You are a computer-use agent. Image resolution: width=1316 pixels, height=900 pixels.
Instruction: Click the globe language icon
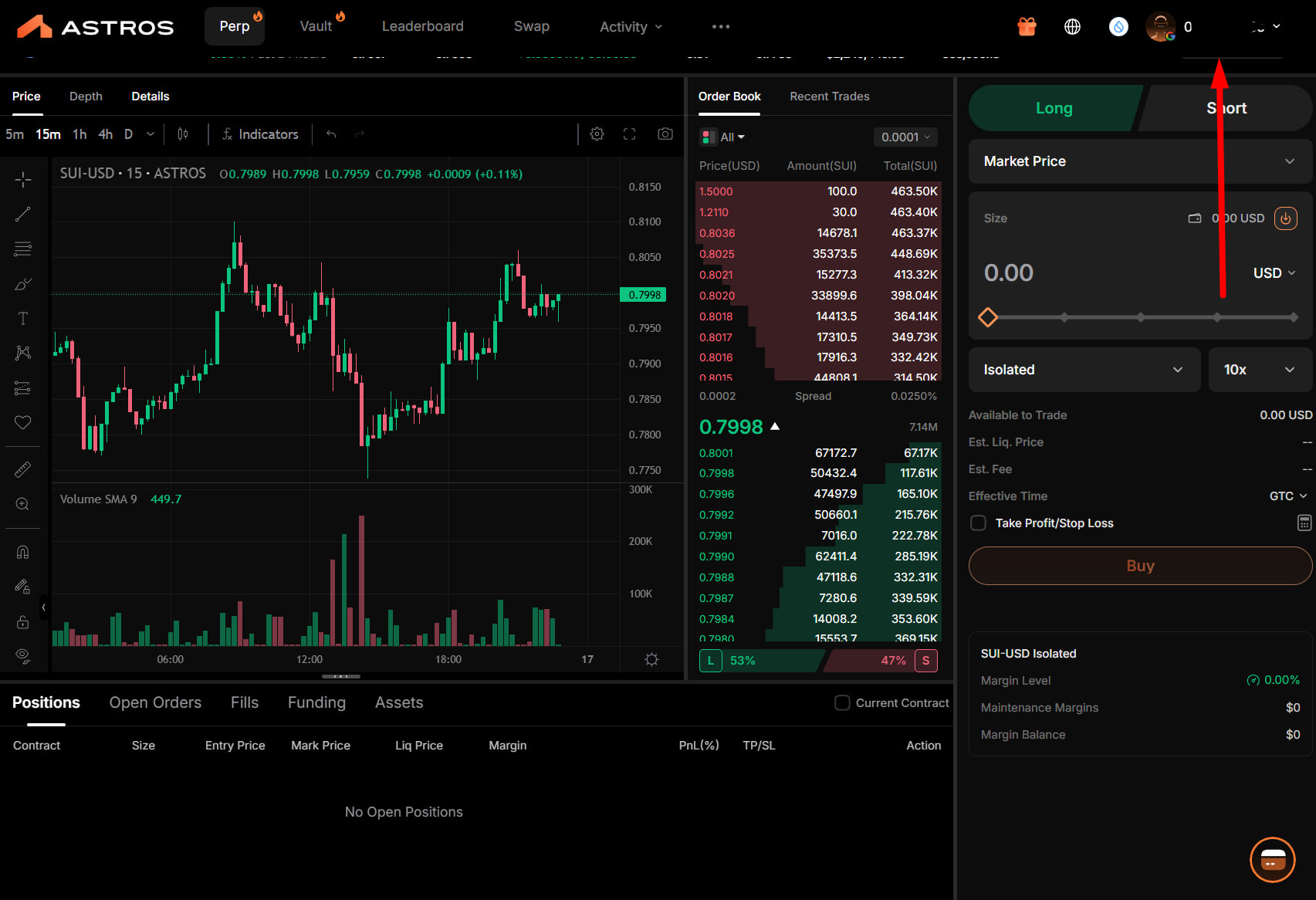[1072, 27]
